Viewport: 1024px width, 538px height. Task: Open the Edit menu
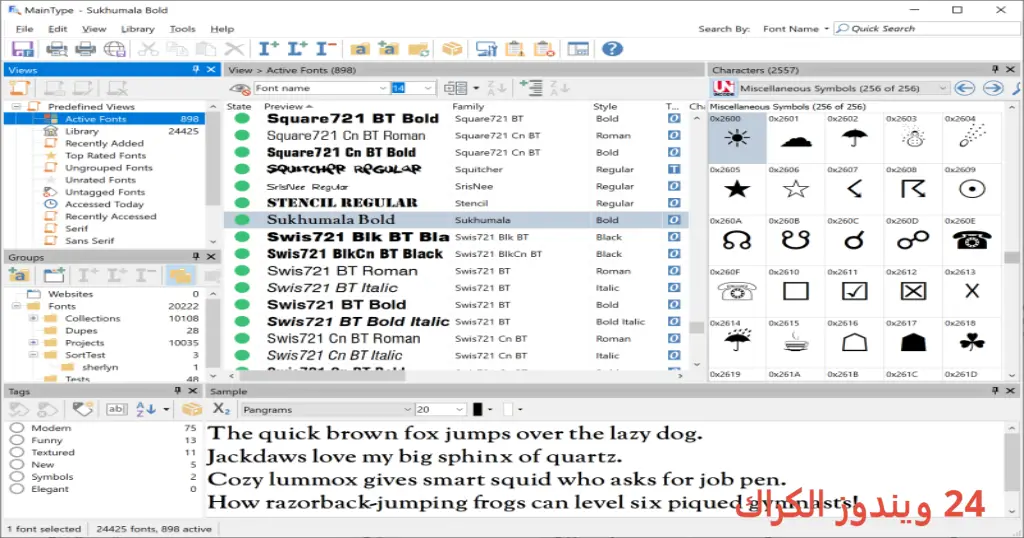57,29
